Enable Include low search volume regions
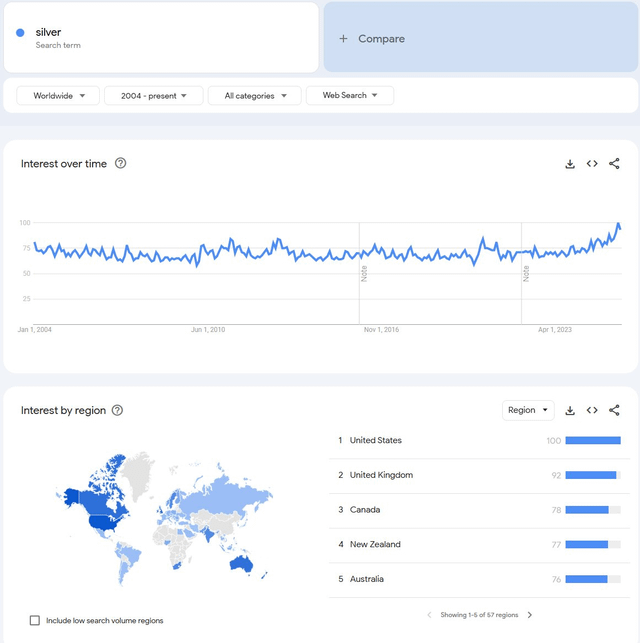Viewport: 640px width, 643px height. 35,620
